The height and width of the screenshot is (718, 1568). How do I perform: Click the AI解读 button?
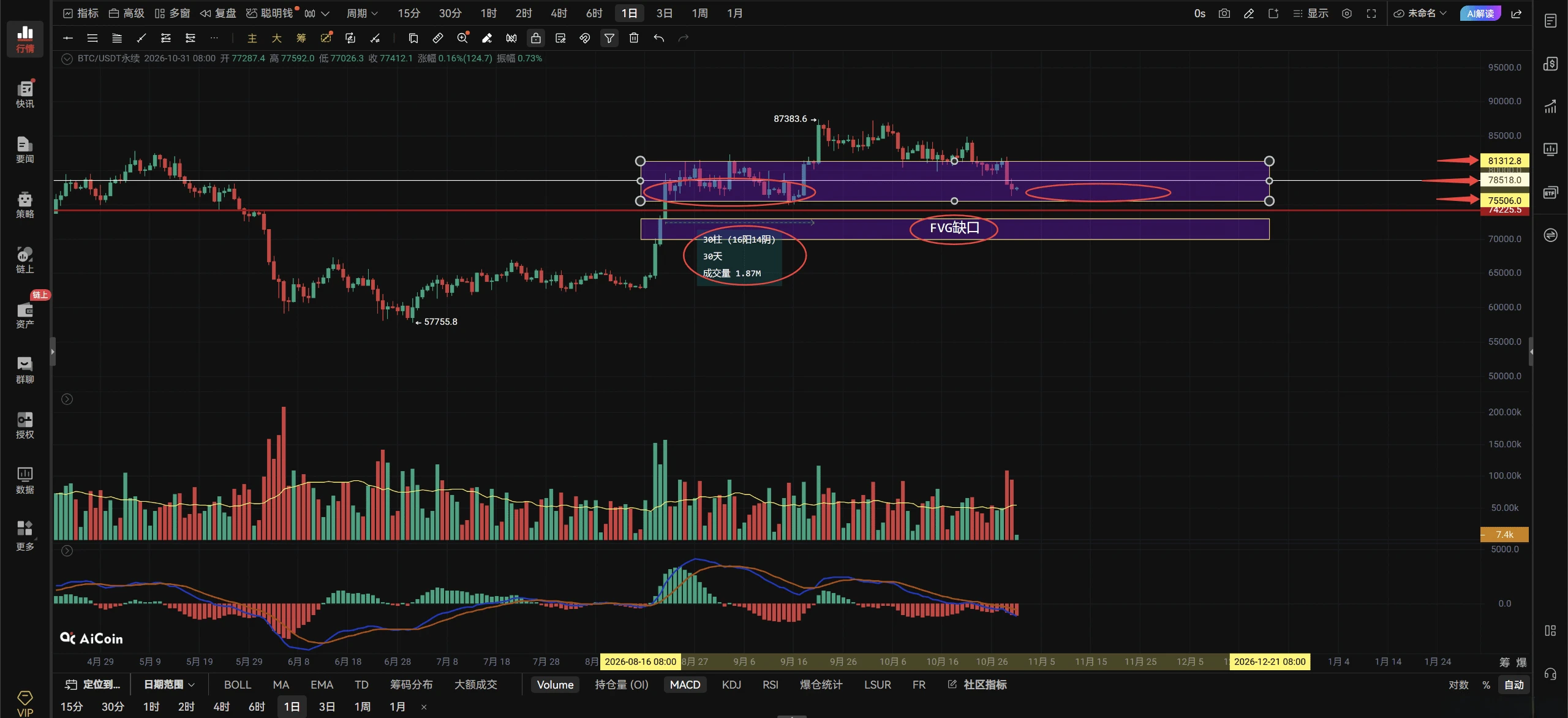click(x=1480, y=13)
